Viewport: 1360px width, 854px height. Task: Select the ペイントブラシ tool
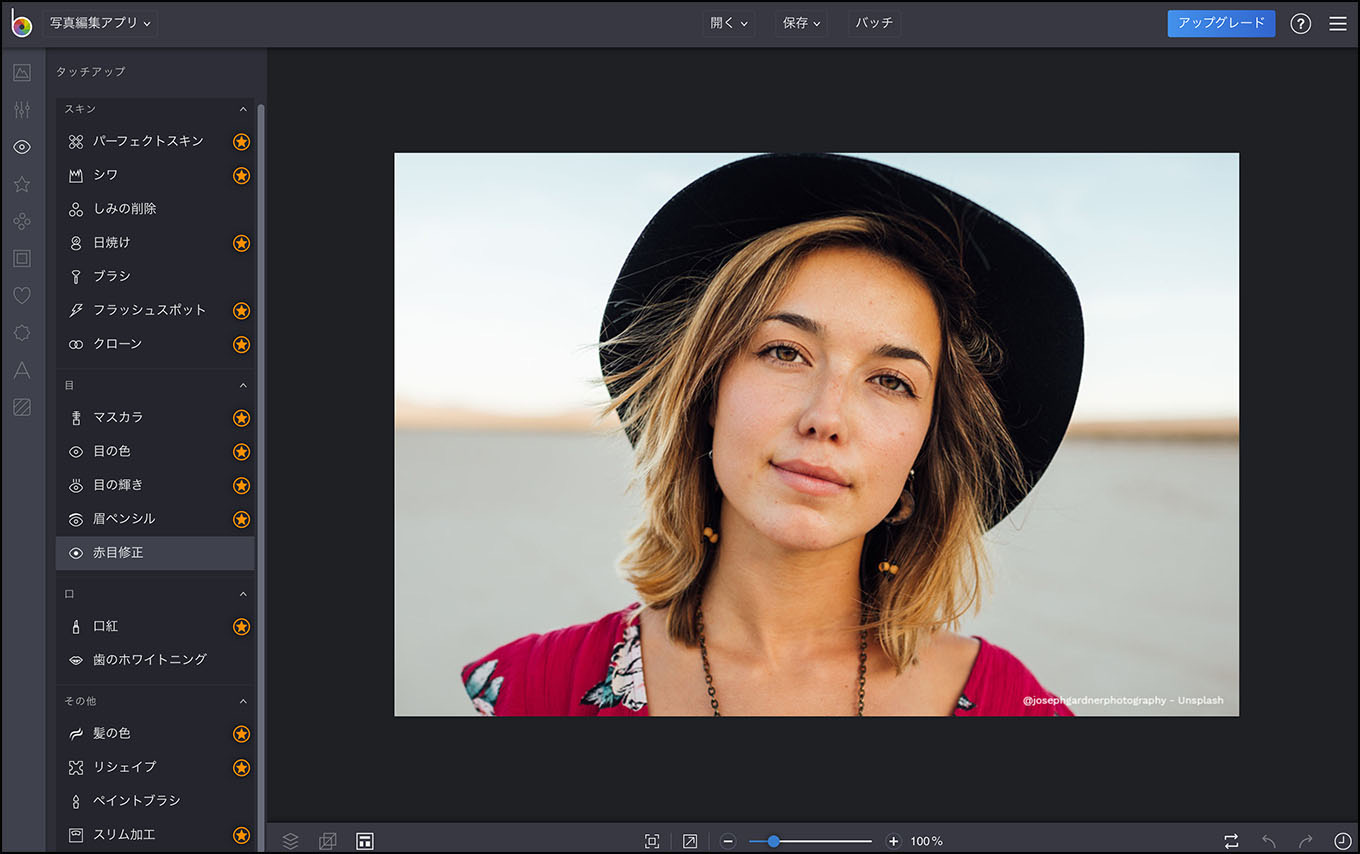155,801
